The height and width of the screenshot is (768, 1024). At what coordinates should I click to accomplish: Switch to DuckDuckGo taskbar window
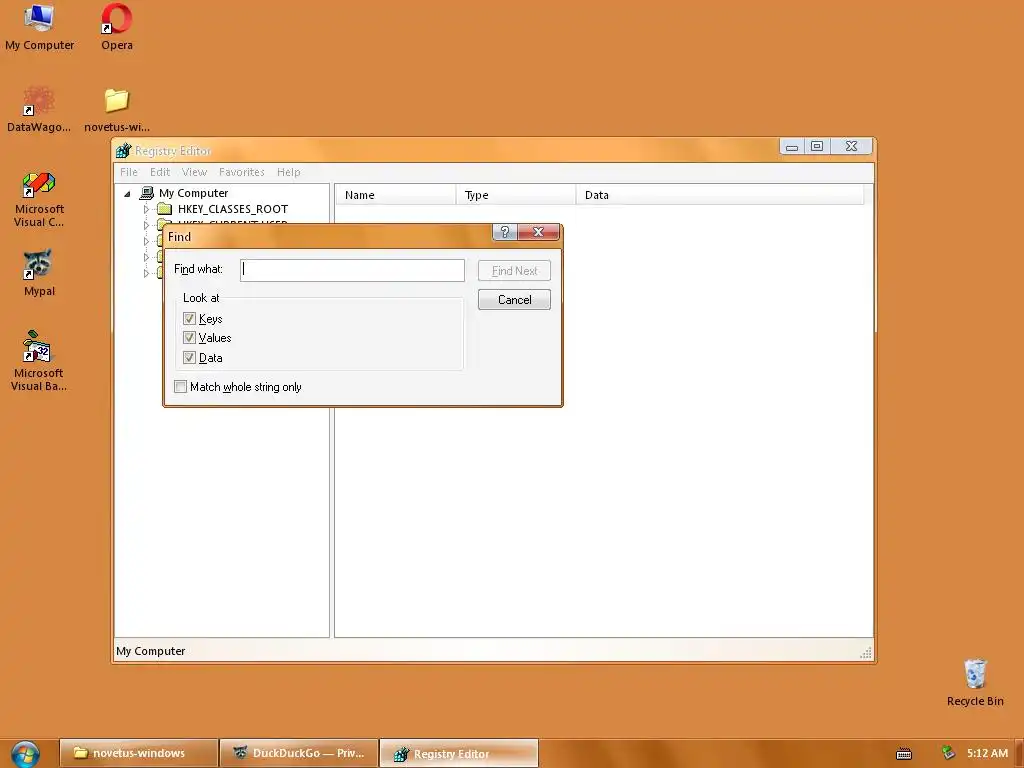point(299,753)
